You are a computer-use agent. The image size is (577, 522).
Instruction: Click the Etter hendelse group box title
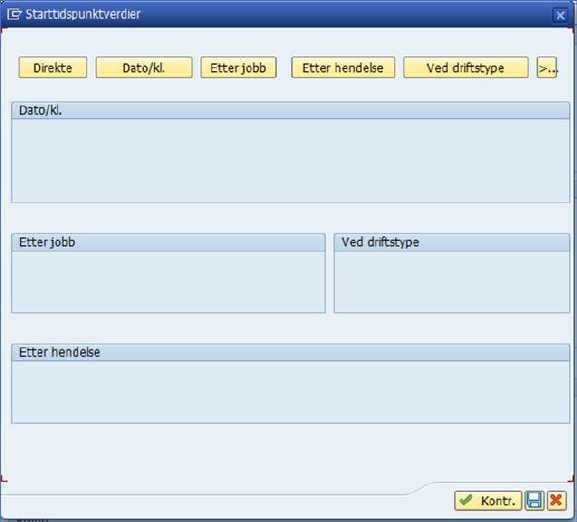click(x=59, y=352)
